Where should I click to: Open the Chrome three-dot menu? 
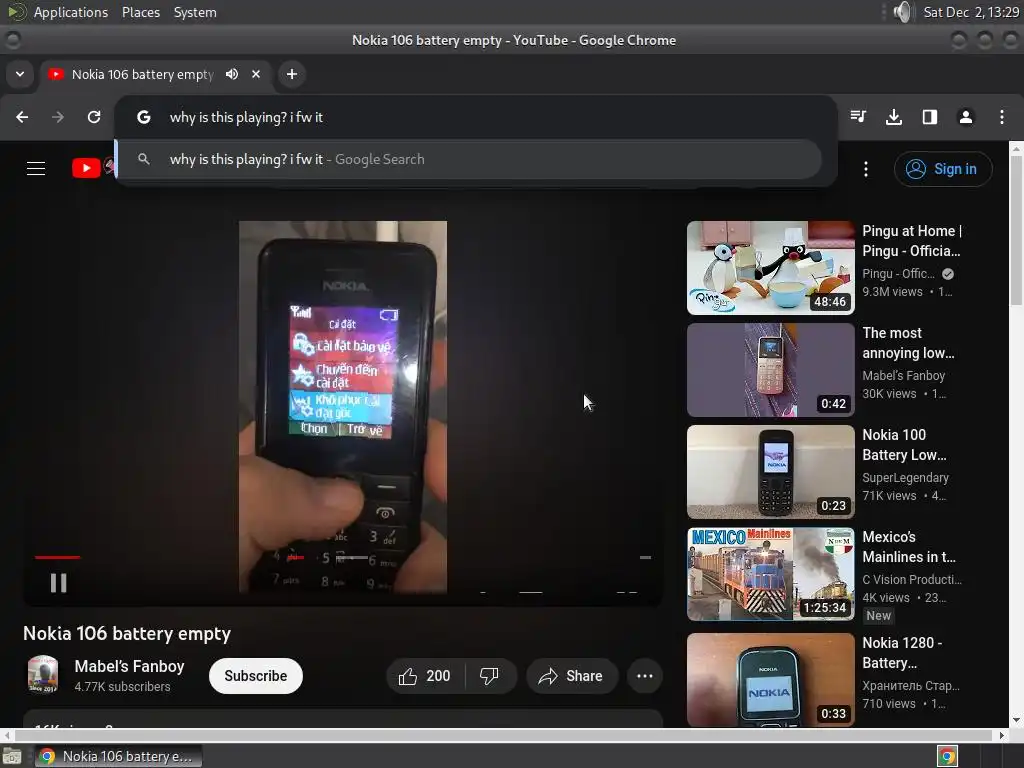pyautogui.click(x=1002, y=117)
